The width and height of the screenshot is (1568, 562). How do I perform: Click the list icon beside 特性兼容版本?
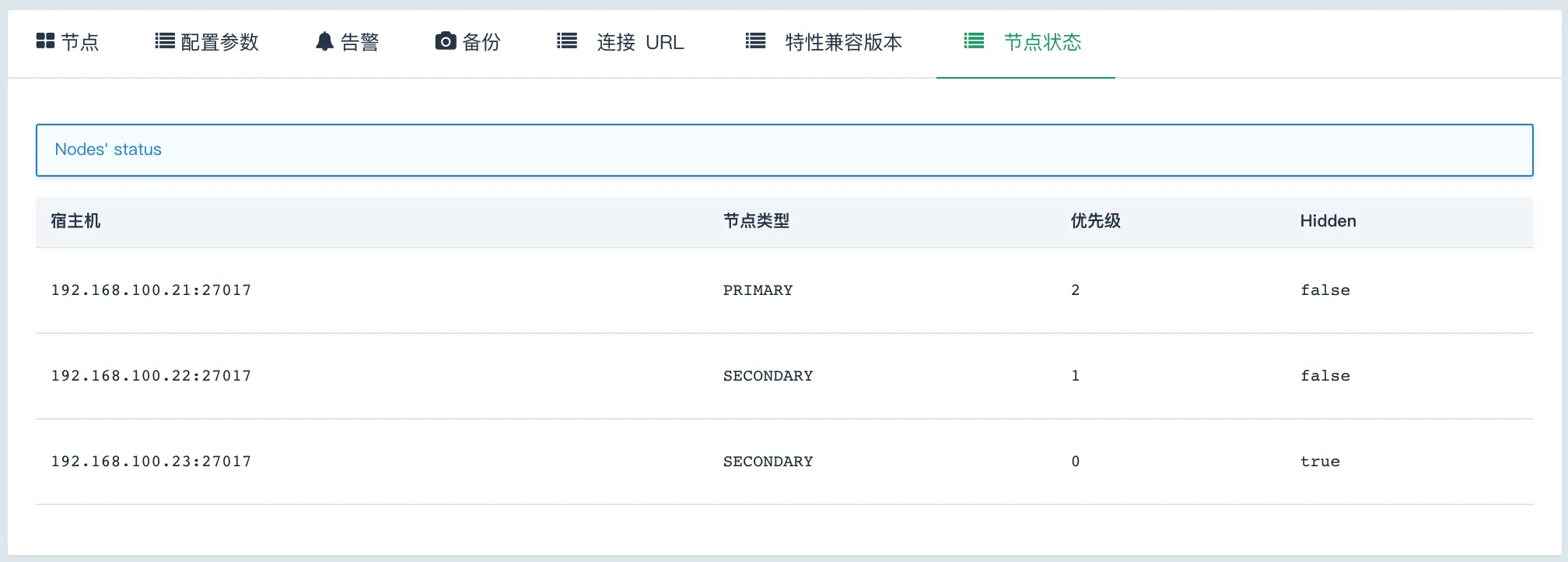(x=755, y=41)
